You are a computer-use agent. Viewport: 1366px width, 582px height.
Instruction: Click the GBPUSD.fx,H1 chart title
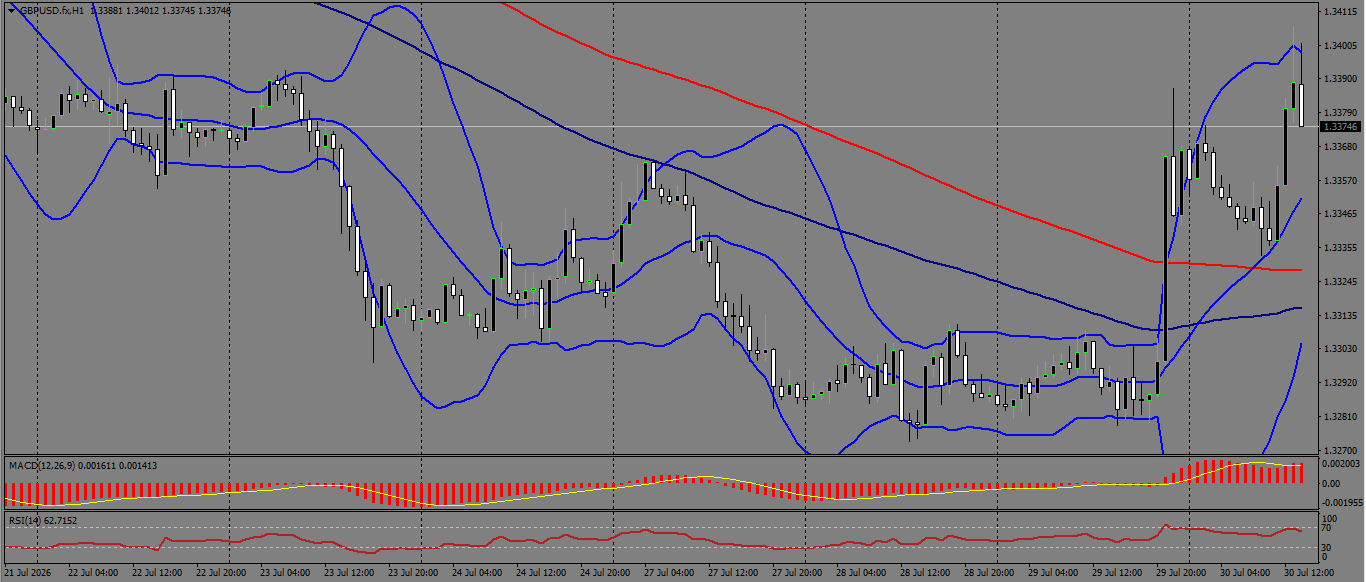51,10
